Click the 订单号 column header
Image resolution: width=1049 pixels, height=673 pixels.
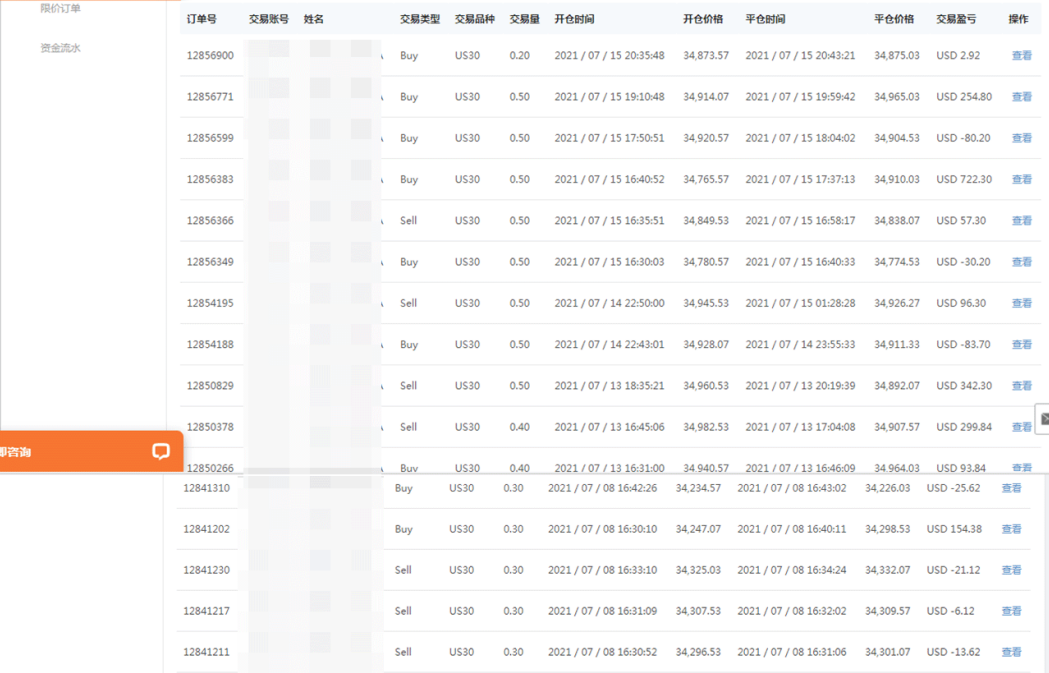coord(201,19)
